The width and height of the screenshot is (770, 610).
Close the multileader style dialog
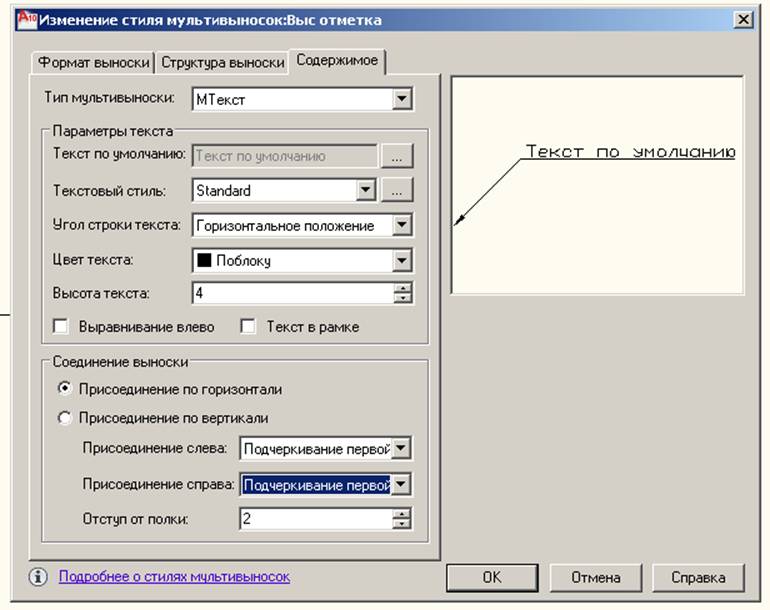coord(742,20)
